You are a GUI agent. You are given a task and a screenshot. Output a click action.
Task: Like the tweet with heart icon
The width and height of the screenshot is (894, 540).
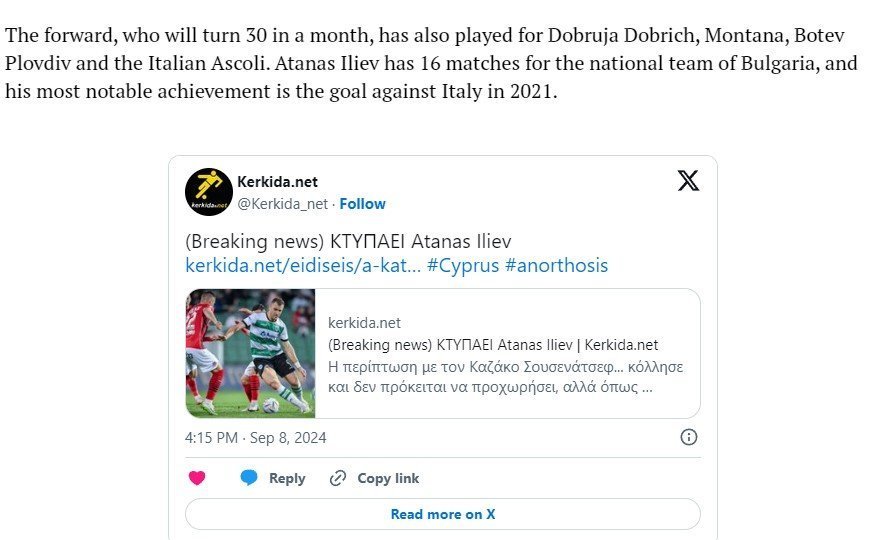point(197,478)
